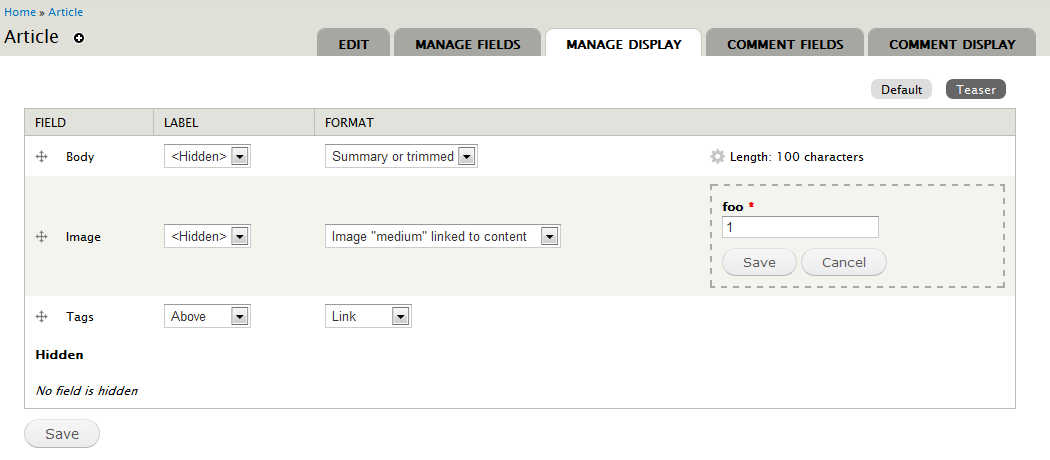This screenshot has width=1050, height=460.
Task: Open the Tags label dropdown
Action: 207,317
